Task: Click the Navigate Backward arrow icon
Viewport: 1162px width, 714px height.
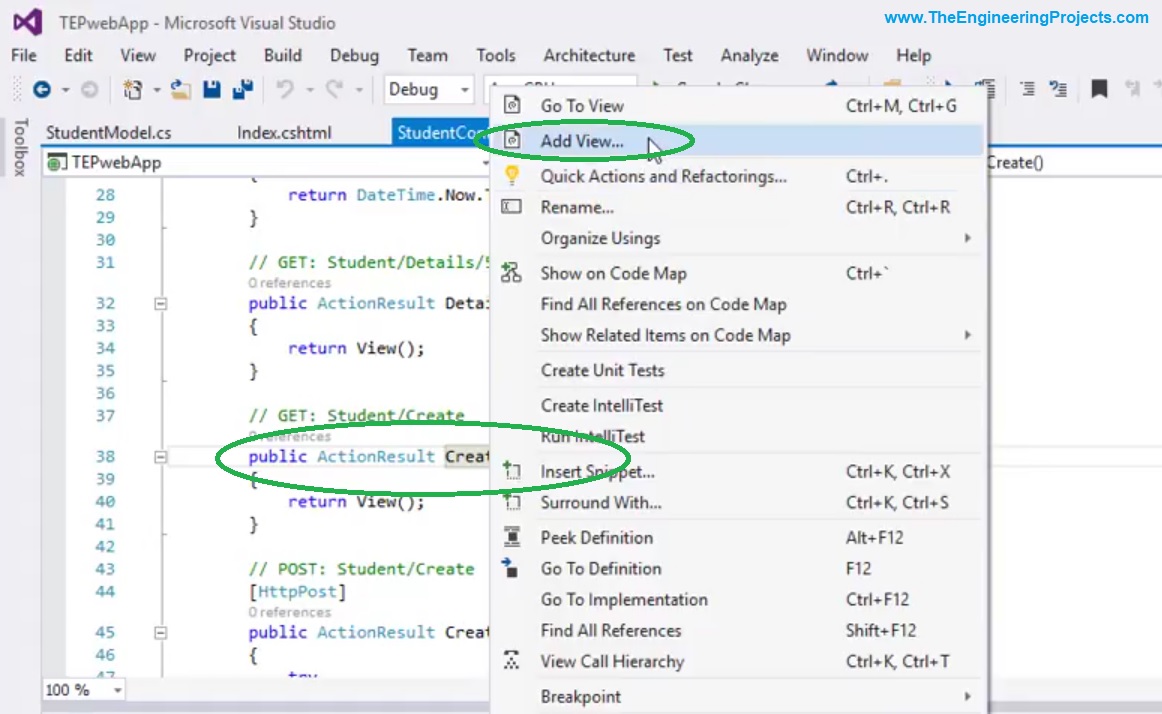Action: [x=41, y=89]
